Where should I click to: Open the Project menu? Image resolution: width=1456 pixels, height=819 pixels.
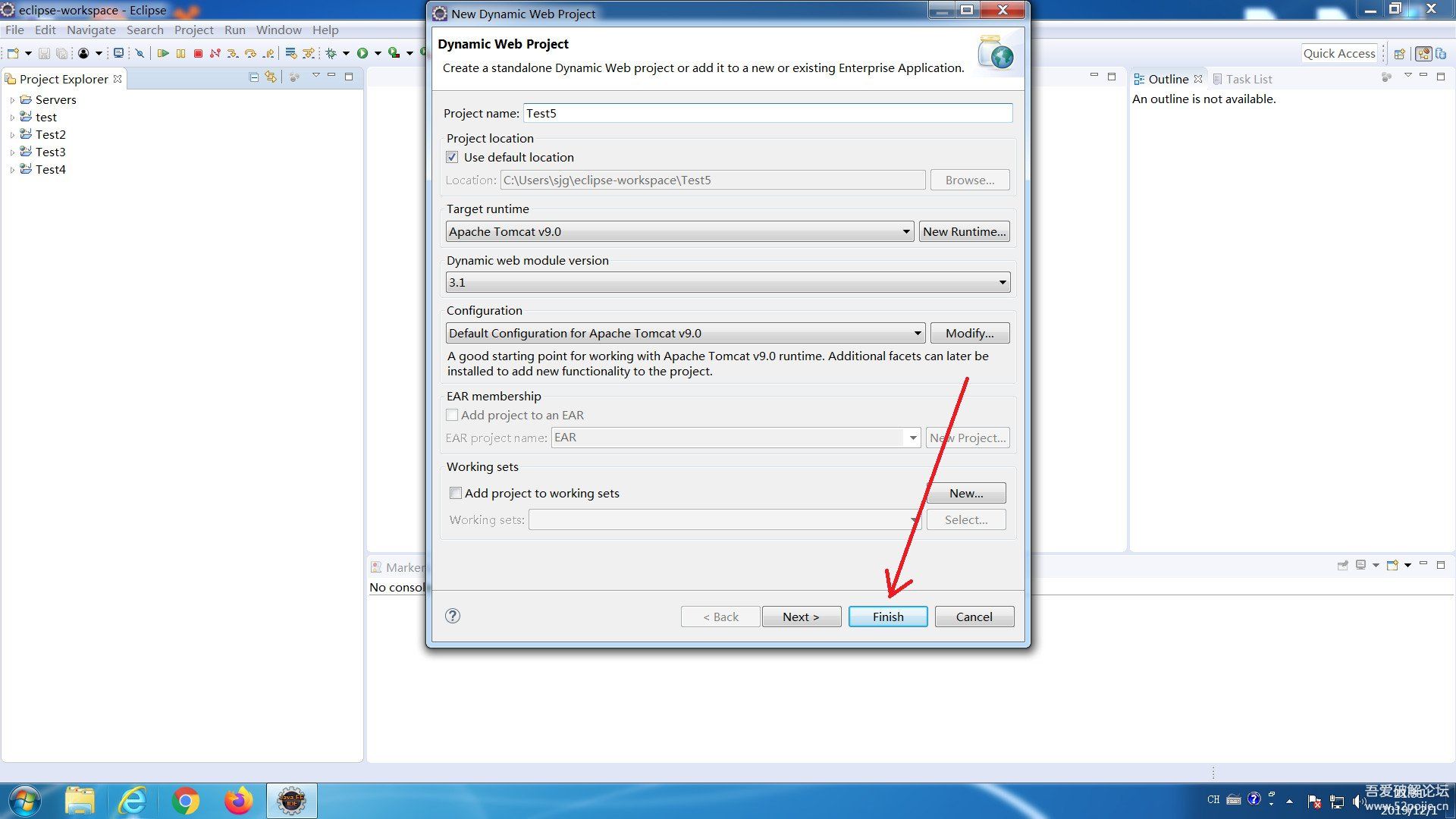[193, 30]
